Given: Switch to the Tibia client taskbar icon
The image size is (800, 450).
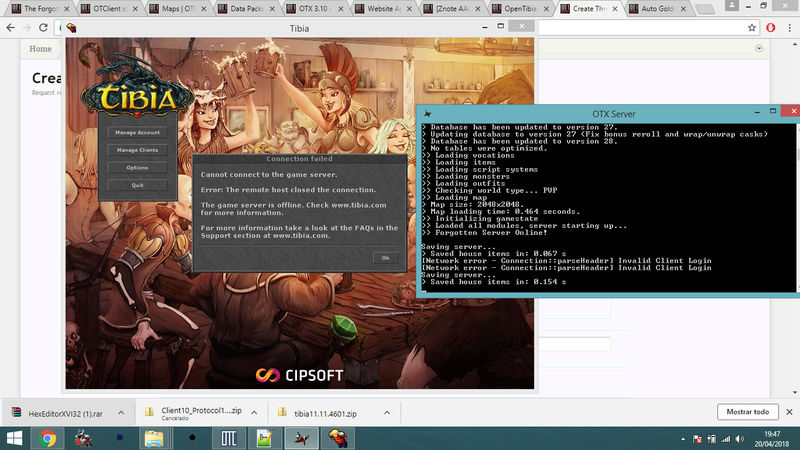Looking at the screenshot, I should click(x=338, y=438).
